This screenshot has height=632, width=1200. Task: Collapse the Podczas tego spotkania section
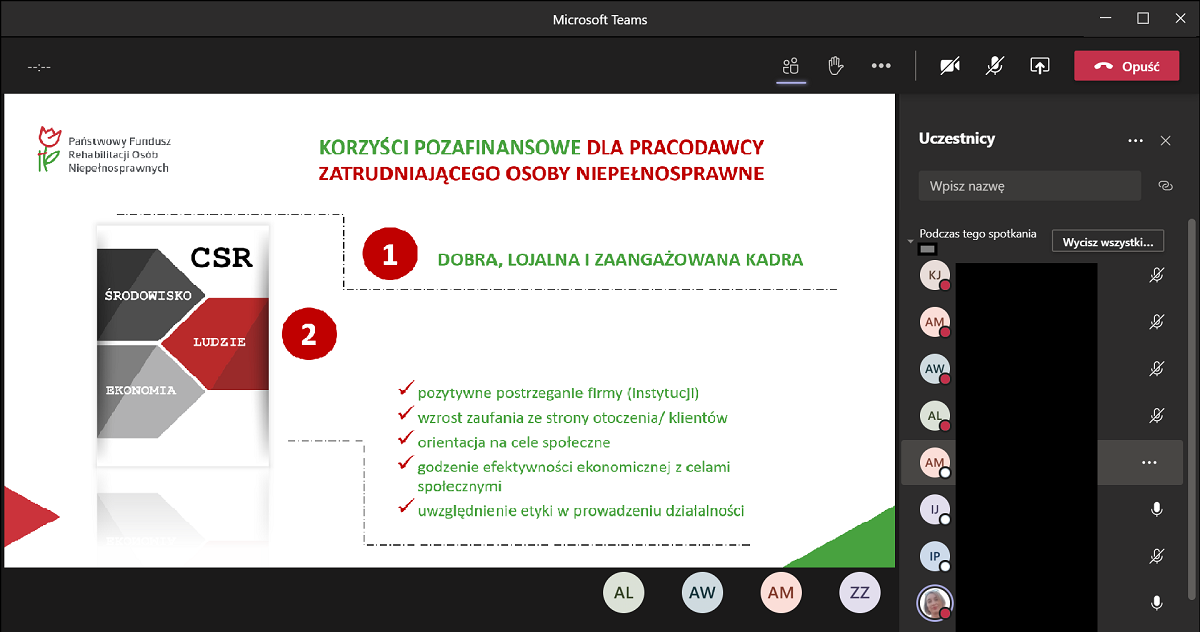[x=909, y=241]
